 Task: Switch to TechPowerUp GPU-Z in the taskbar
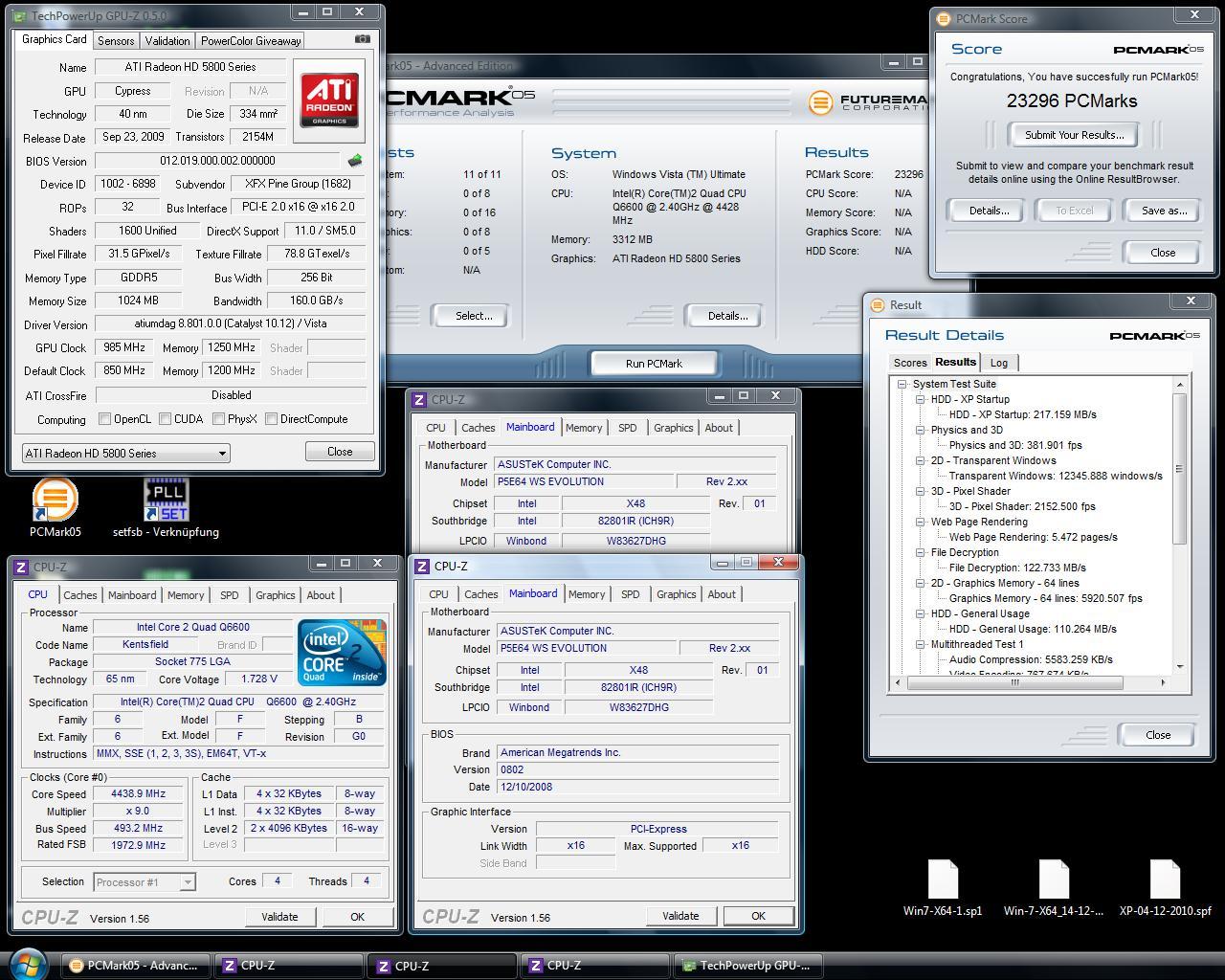pos(747,966)
